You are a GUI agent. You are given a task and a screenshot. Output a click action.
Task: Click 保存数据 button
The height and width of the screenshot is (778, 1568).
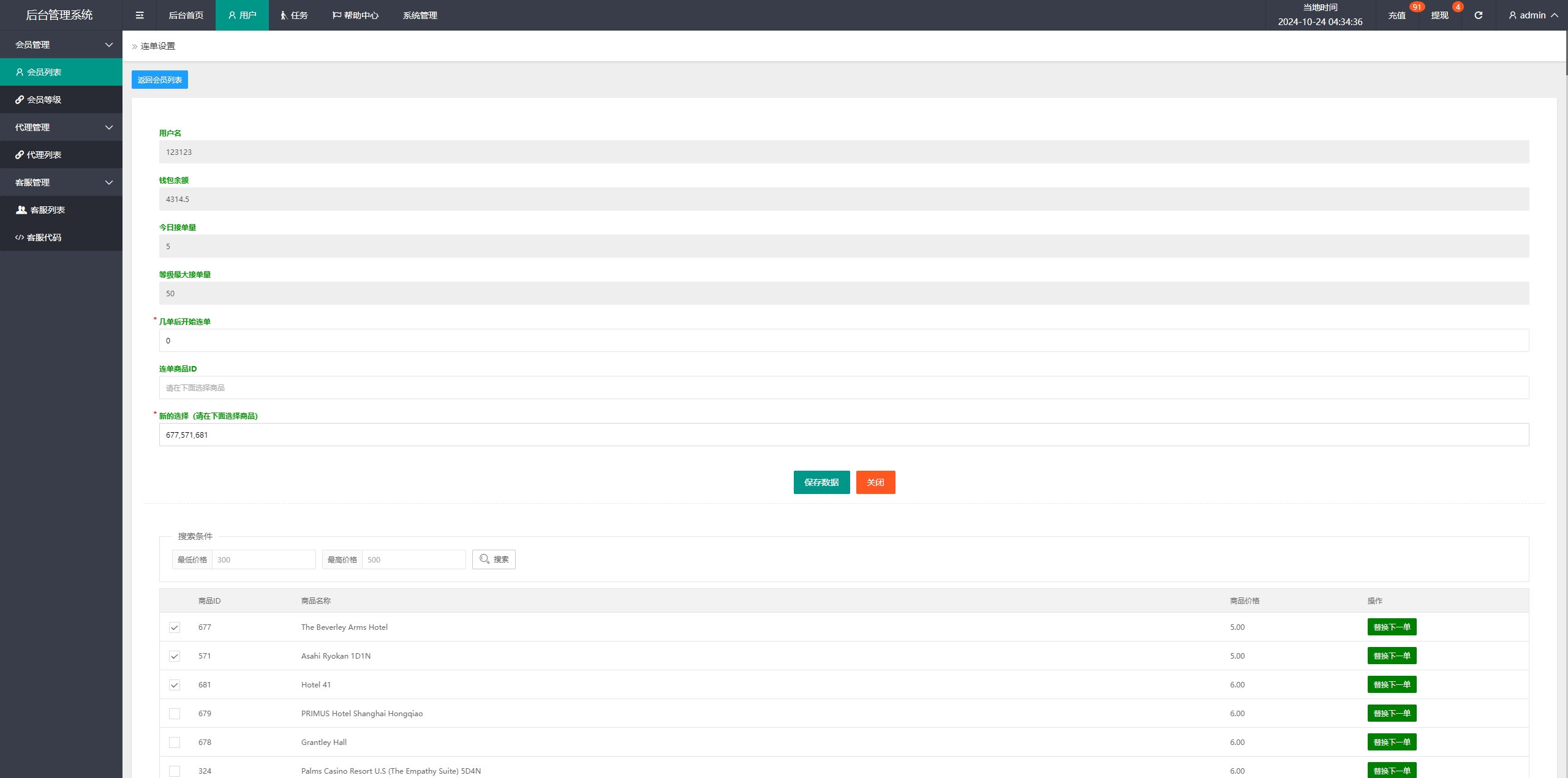point(821,482)
